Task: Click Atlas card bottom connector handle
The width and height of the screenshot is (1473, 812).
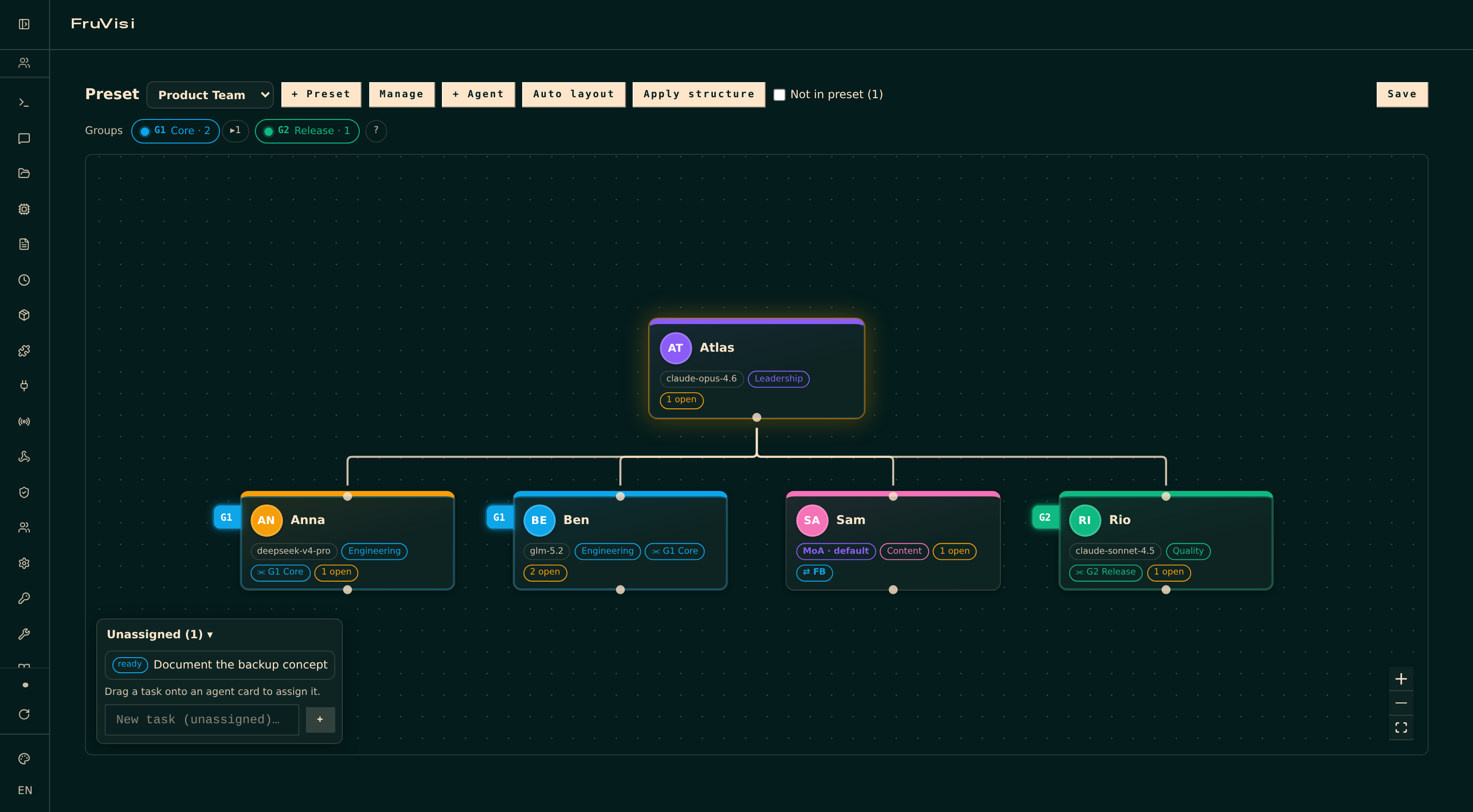Action: click(756, 417)
